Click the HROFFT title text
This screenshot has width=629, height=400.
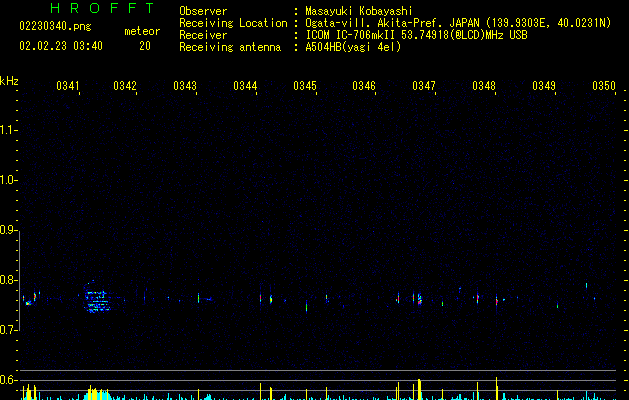(x=103, y=8)
